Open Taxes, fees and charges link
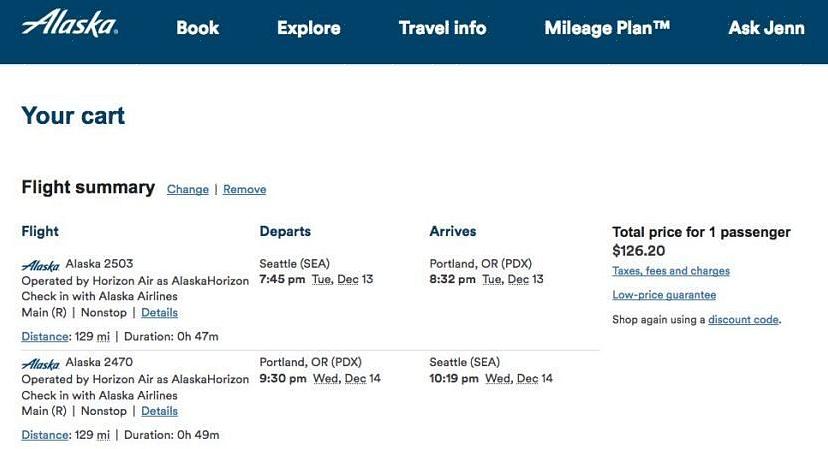The image size is (828, 449). [x=671, y=270]
